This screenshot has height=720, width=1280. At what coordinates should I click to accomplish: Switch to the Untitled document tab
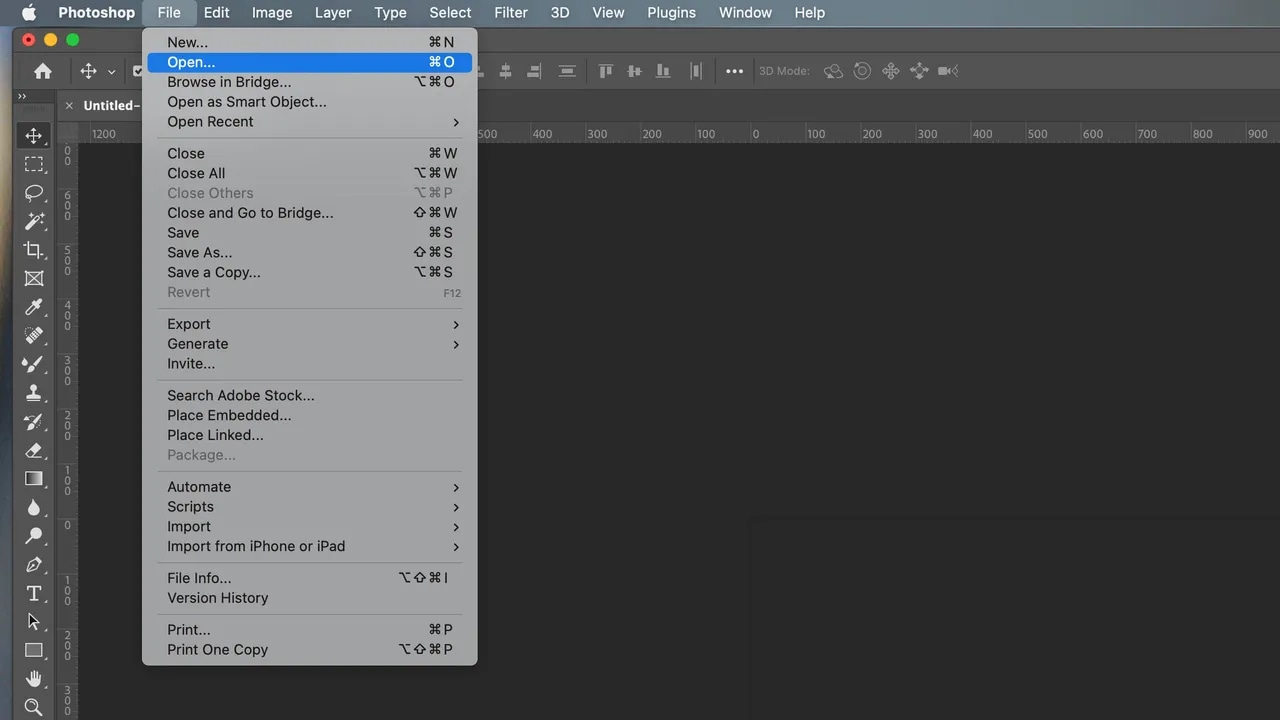point(110,105)
